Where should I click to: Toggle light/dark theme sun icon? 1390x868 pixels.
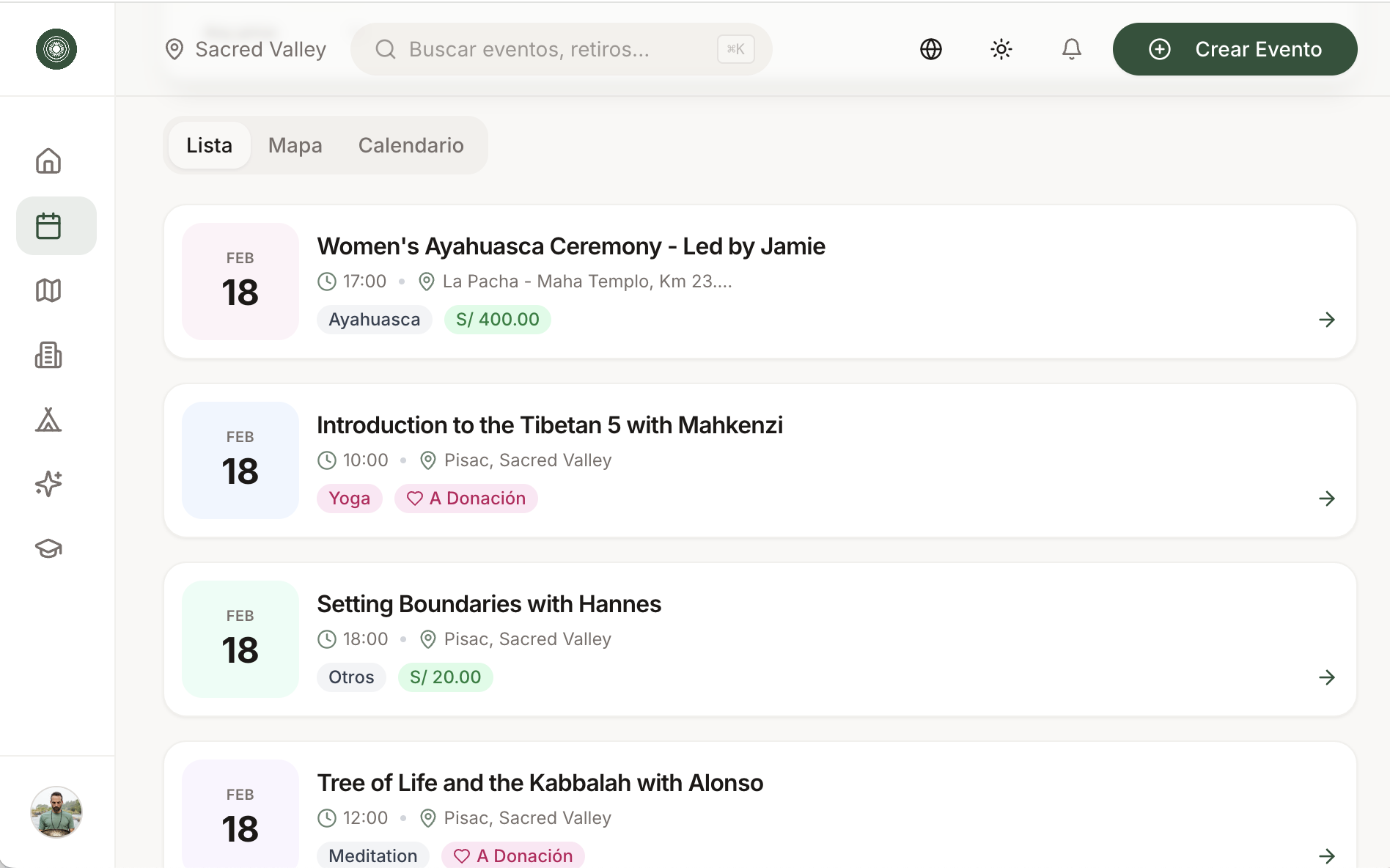[x=1001, y=49]
